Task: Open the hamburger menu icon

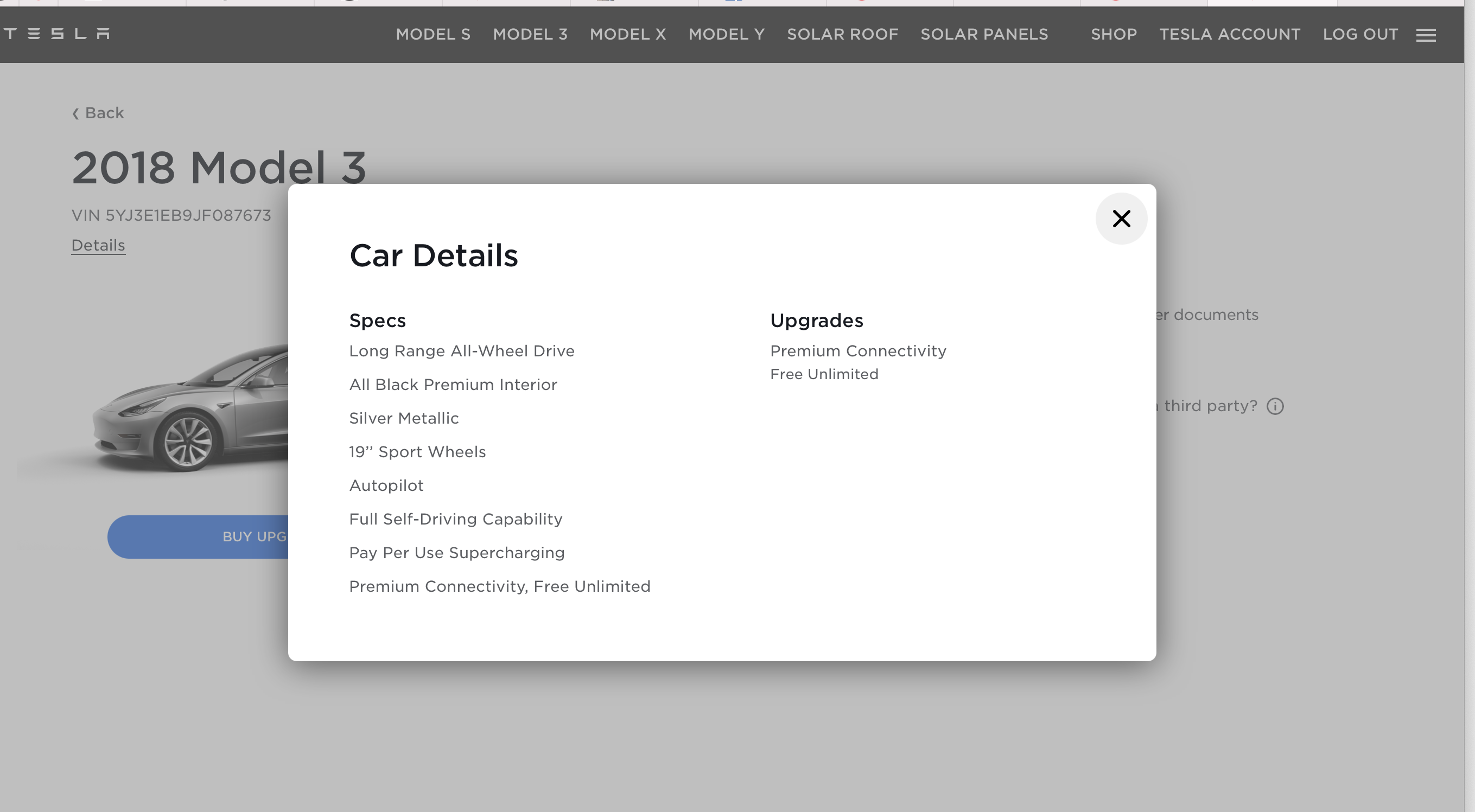Action: tap(1425, 35)
